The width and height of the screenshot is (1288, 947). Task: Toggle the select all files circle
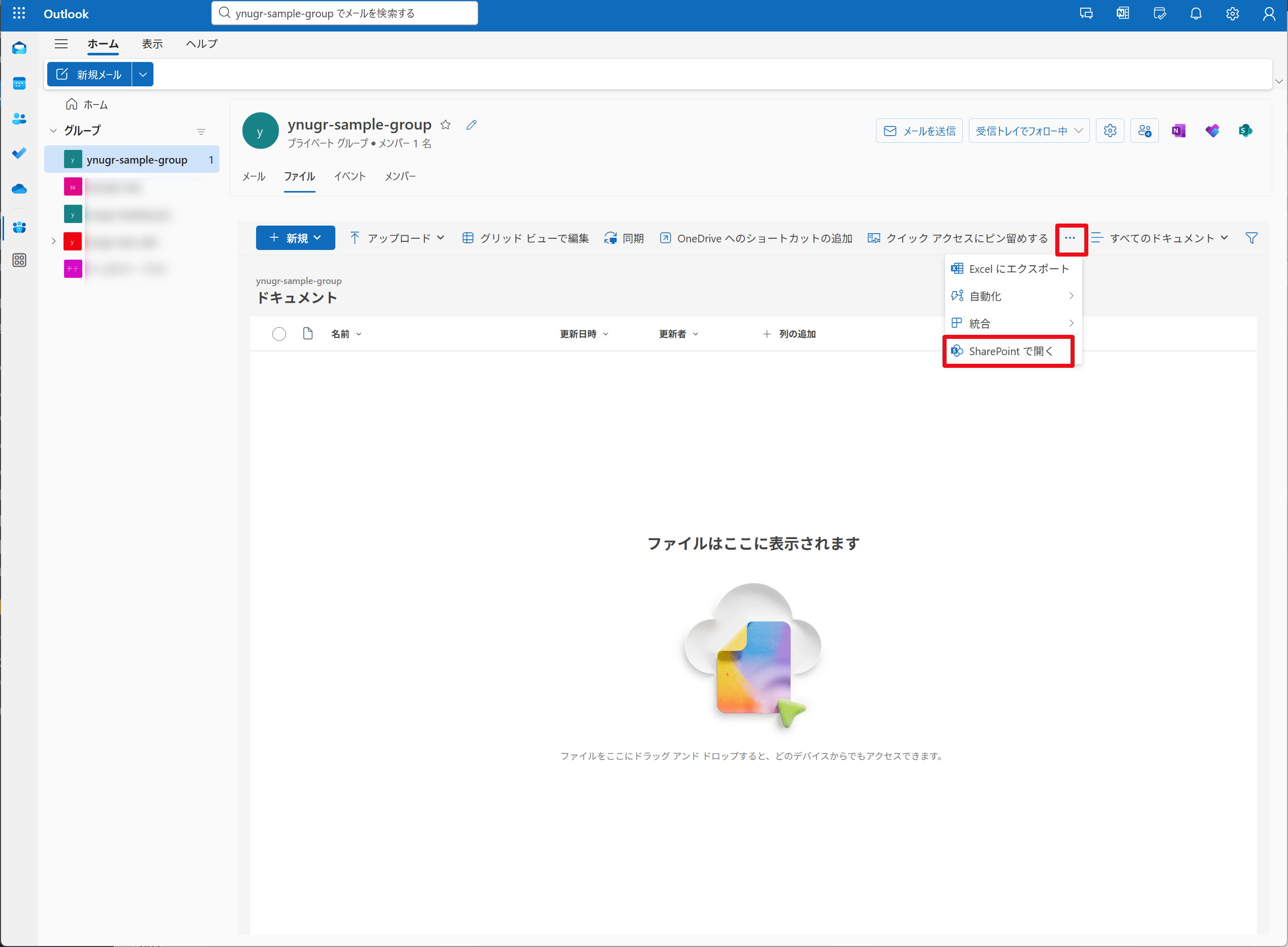tap(278, 334)
